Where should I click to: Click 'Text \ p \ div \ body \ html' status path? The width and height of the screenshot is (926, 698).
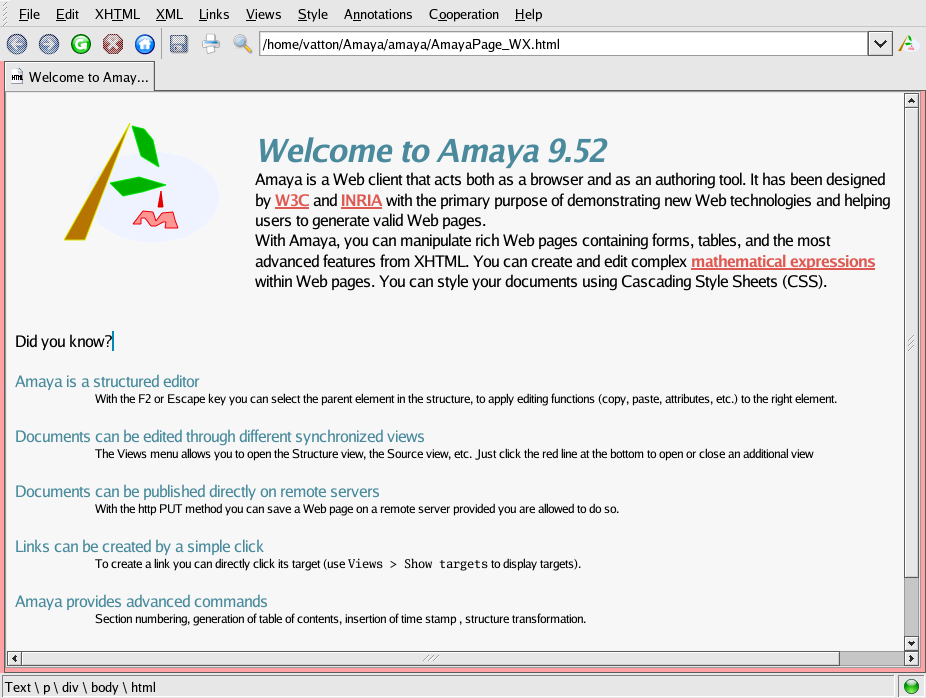[x=80, y=687]
